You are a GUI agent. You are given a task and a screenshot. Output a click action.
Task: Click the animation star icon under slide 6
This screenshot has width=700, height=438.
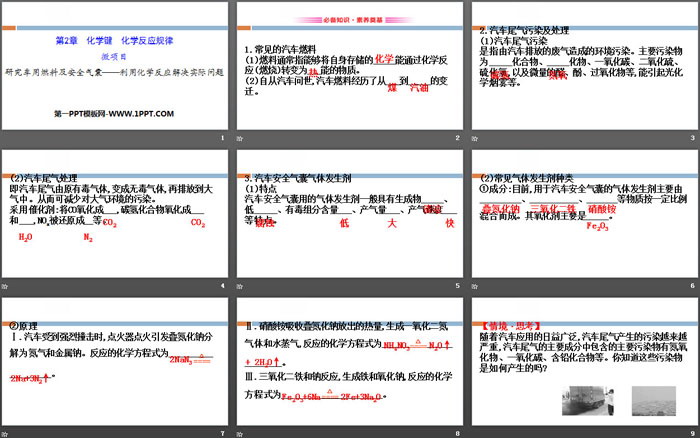475,286
